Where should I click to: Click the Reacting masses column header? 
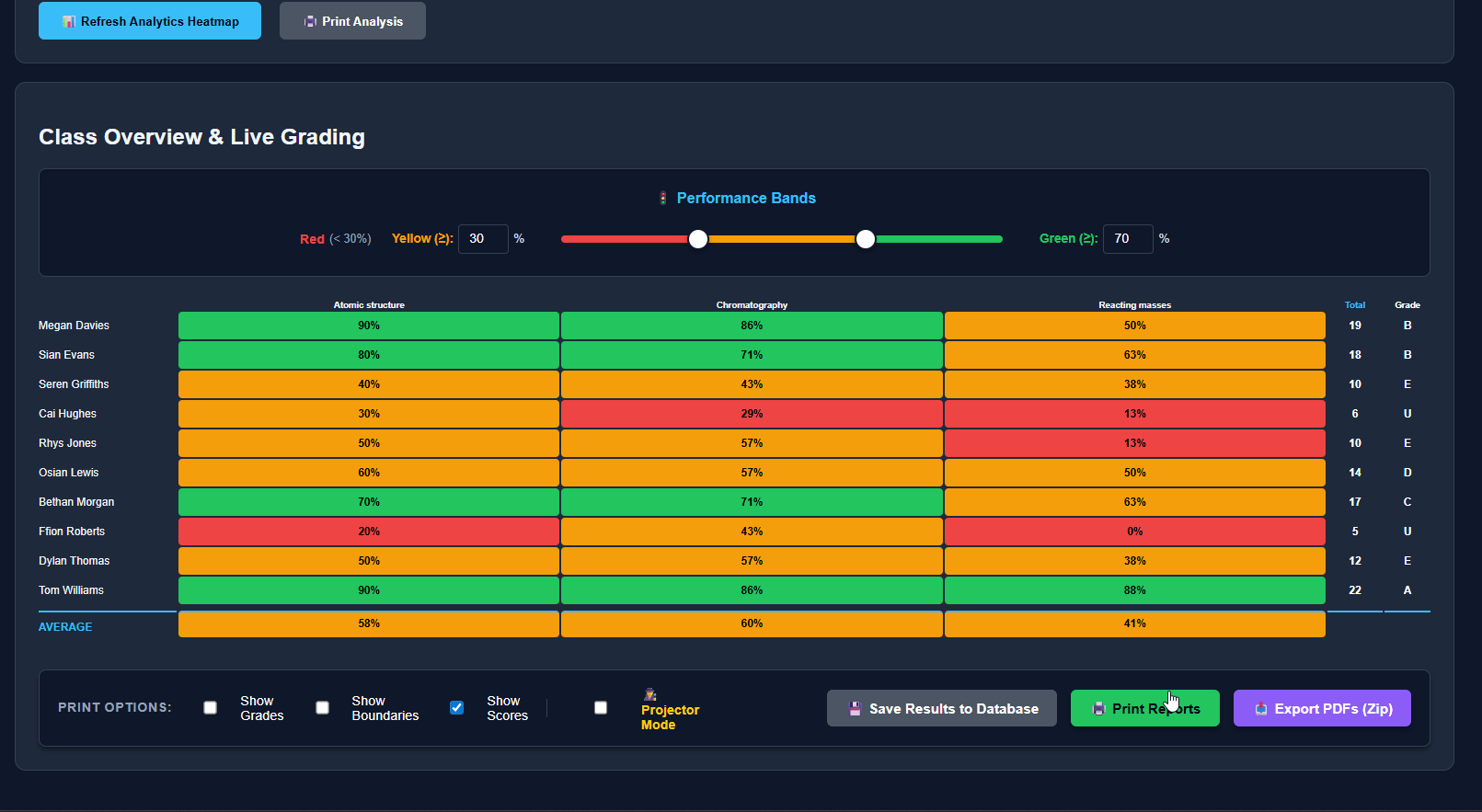1134,304
